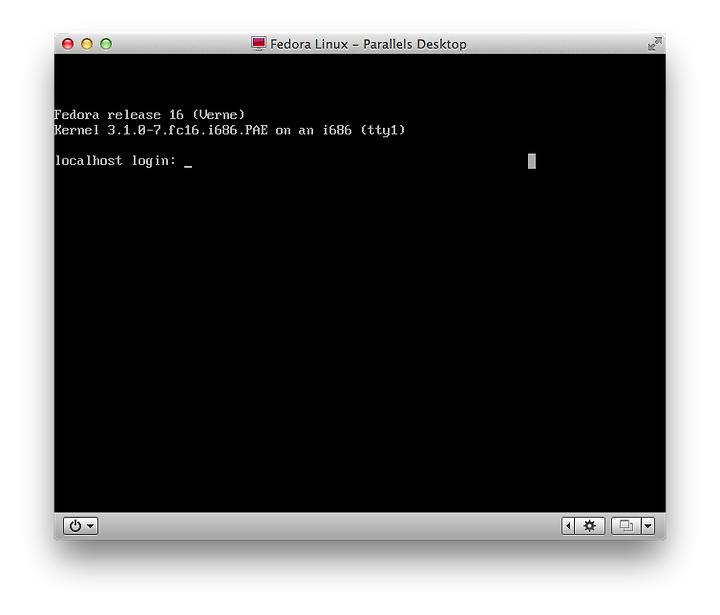Expand the view mode dropdown arrow
Viewport: 720px width, 615px height.
click(648, 526)
